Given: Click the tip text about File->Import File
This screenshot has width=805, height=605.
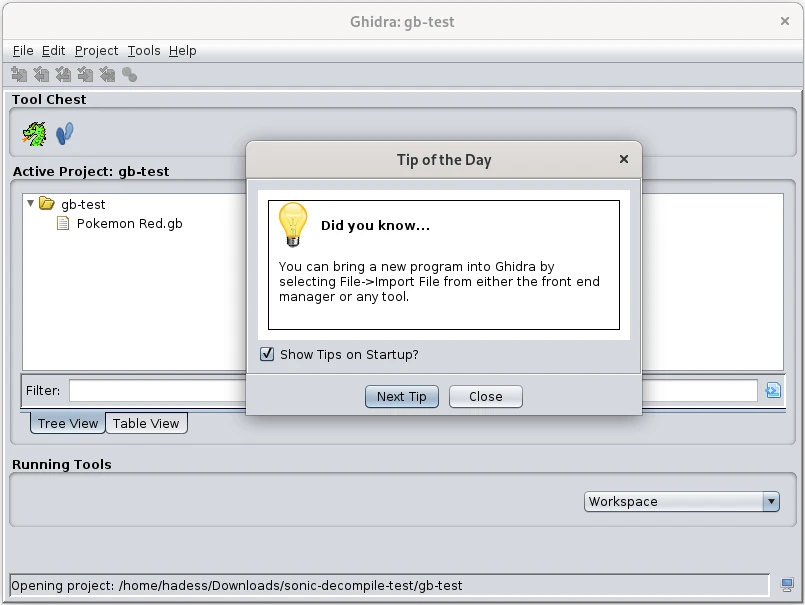Looking at the screenshot, I should 439,281.
